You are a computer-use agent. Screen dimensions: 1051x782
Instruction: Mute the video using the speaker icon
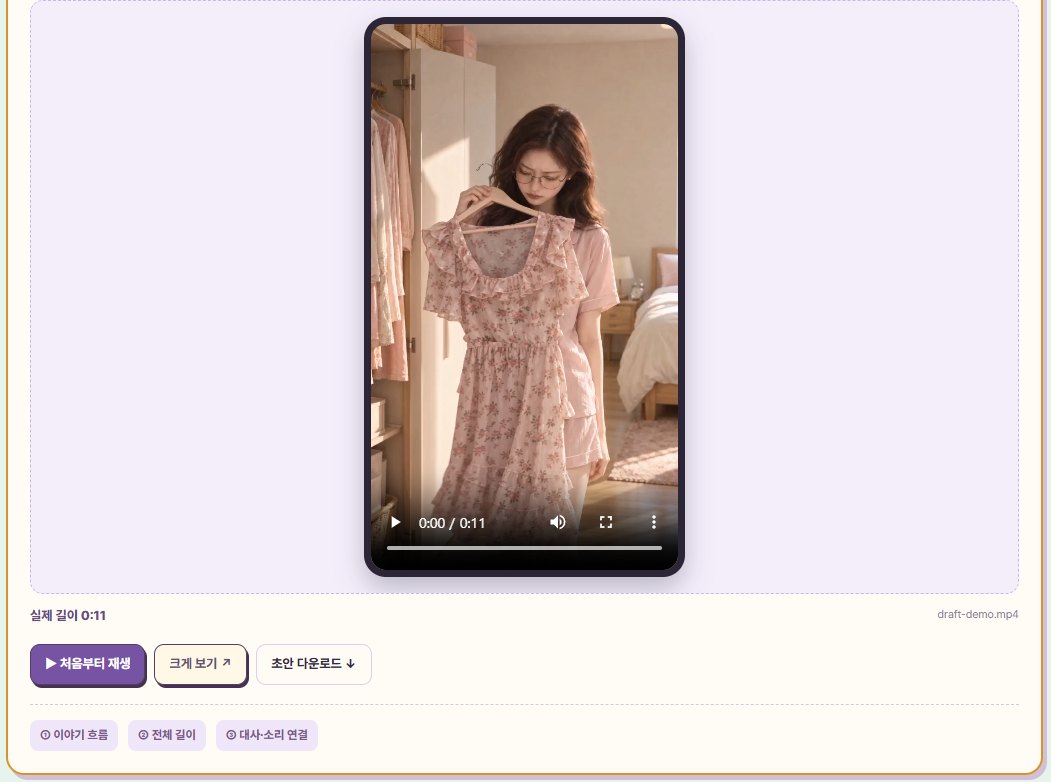(x=558, y=523)
